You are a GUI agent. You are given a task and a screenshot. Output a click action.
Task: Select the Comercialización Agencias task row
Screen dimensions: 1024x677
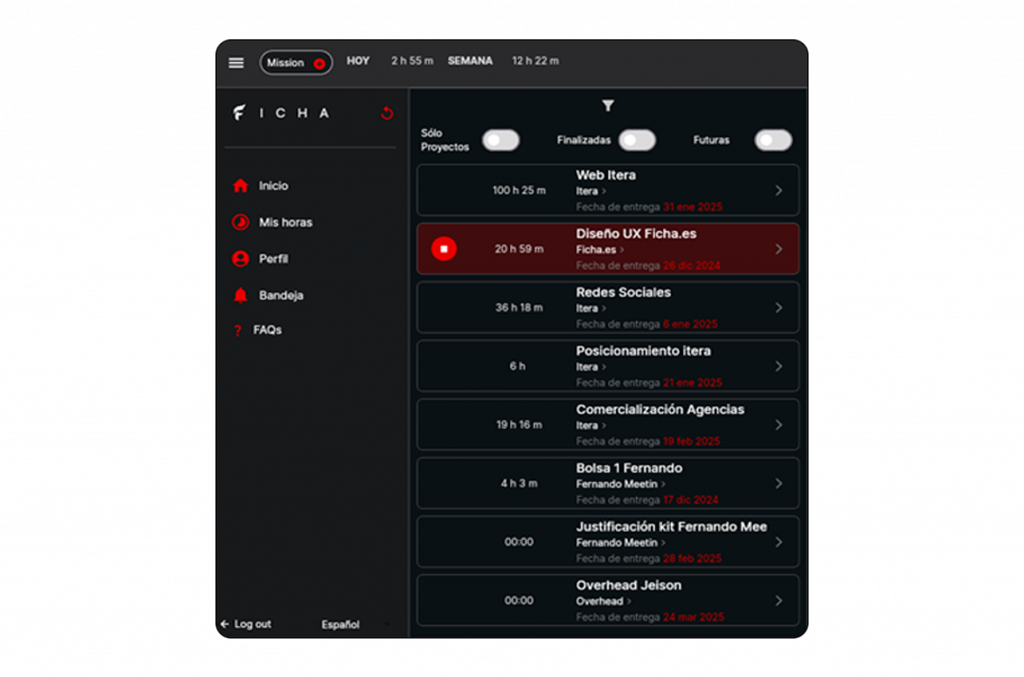pos(608,425)
